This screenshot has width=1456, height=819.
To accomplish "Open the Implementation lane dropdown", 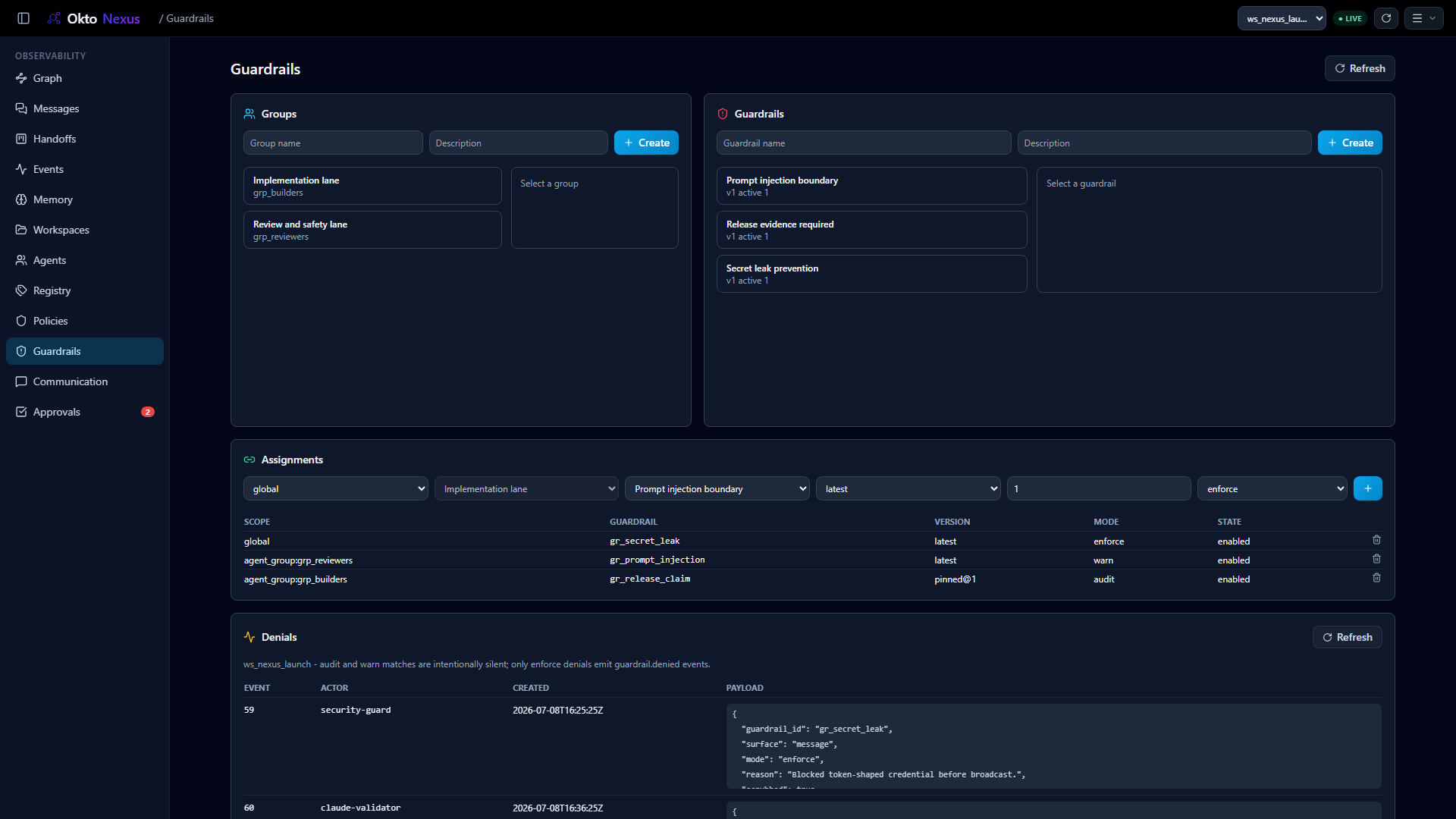I will point(527,488).
